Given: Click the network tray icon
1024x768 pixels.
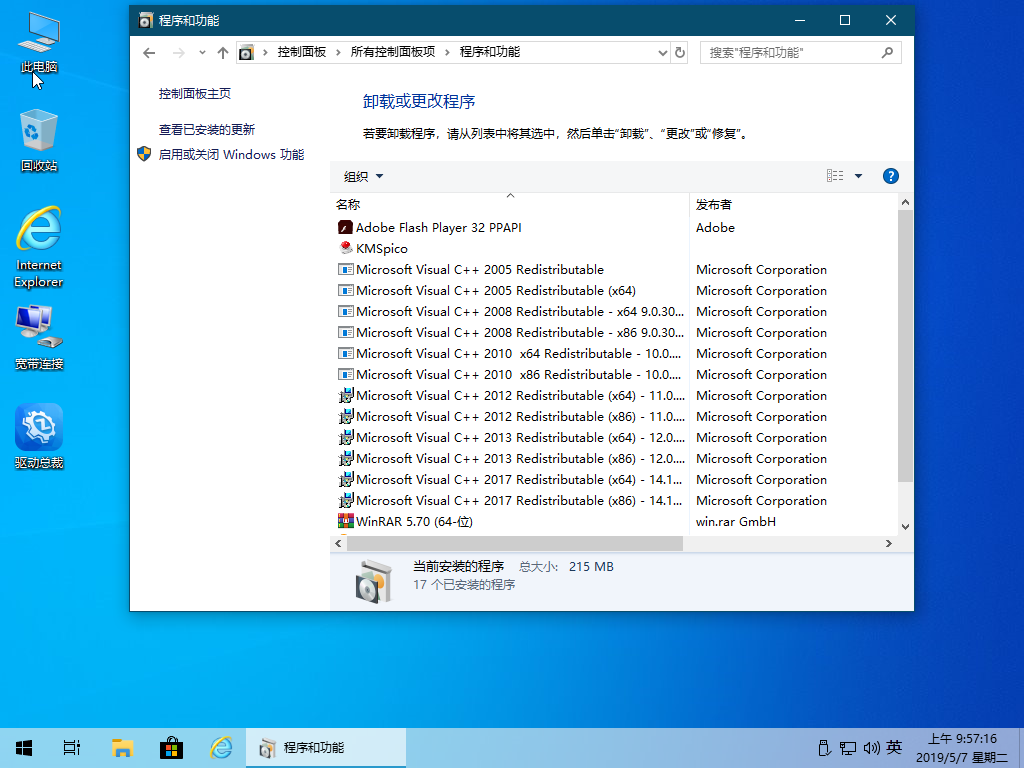Looking at the screenshot, I should pyautogui.click(x=848, y=748).
